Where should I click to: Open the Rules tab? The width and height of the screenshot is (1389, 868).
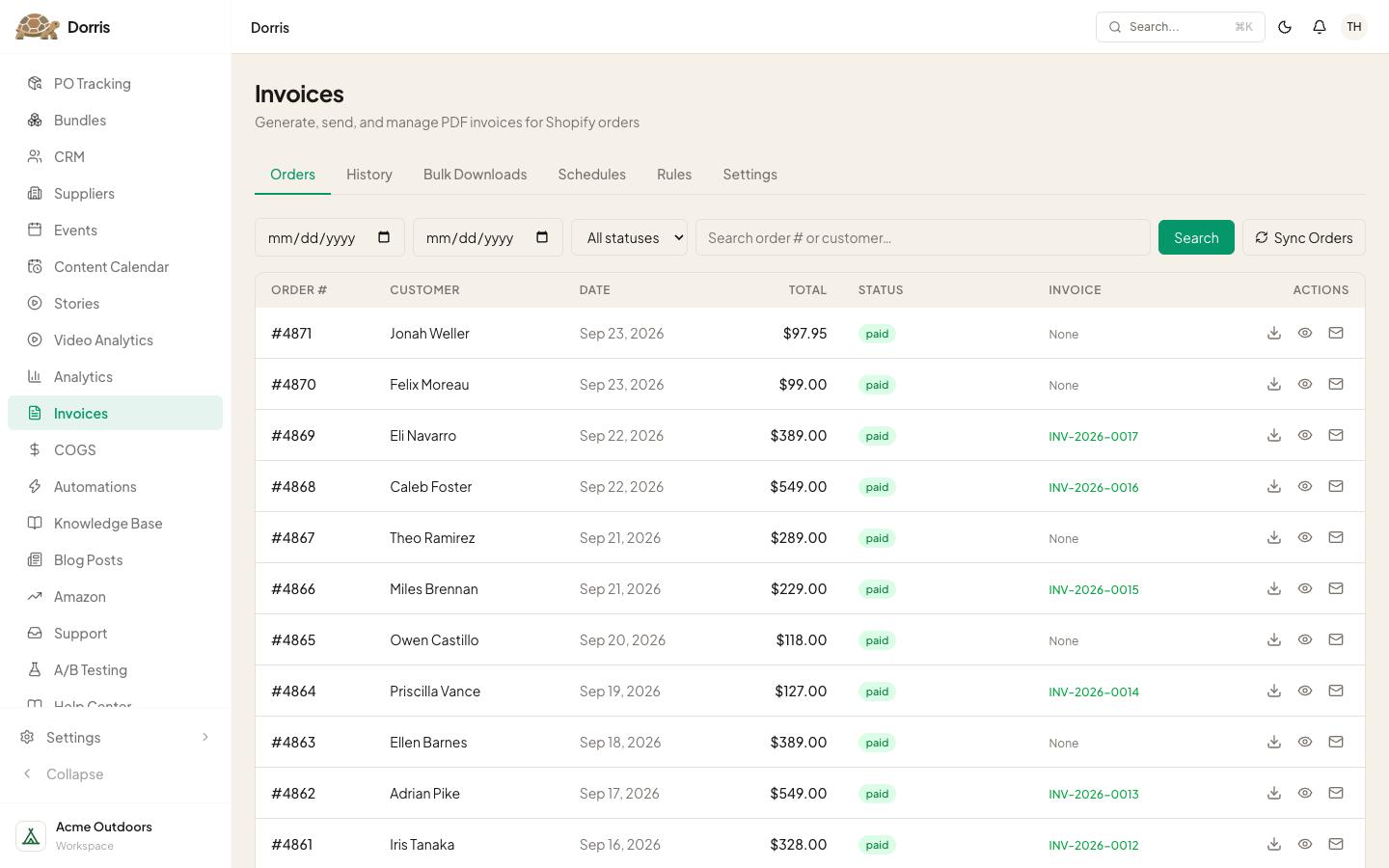point(674,174)
